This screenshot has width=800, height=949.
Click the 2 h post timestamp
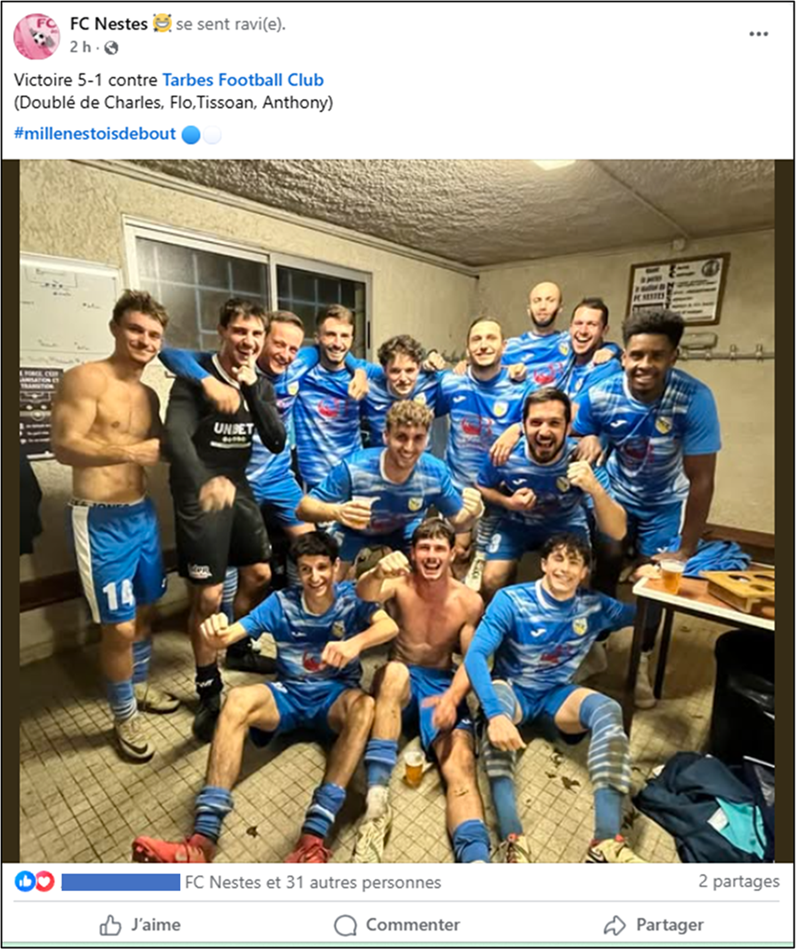[x=80, y=47]
